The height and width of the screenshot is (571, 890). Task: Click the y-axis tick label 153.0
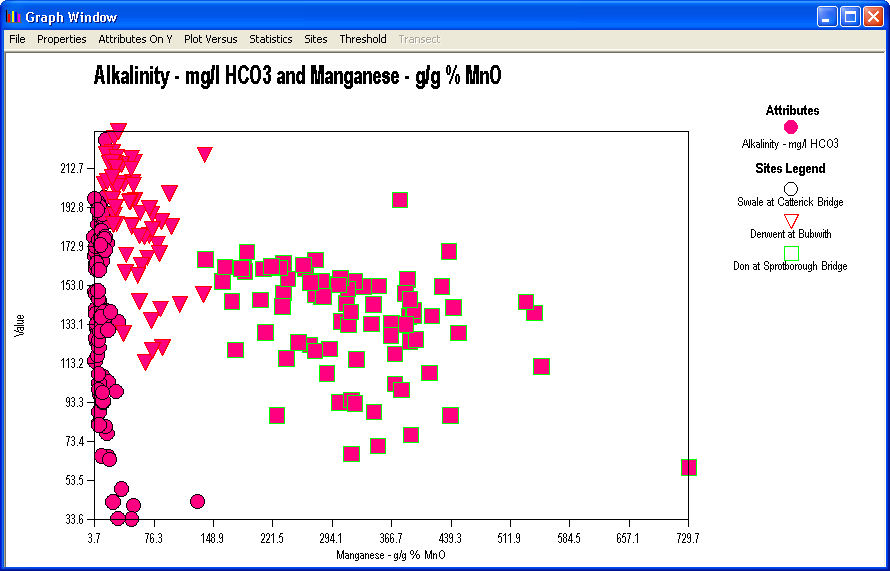[x=72, y=286]
